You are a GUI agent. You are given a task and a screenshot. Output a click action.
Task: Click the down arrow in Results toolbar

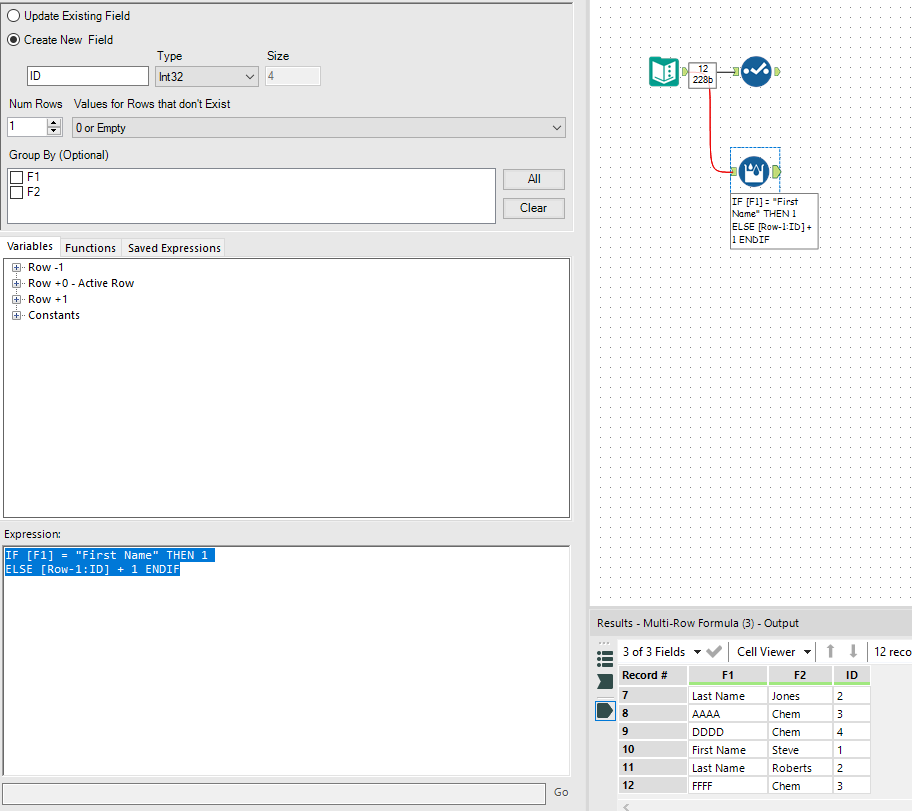pyautogui.click(x=853, y=652)
